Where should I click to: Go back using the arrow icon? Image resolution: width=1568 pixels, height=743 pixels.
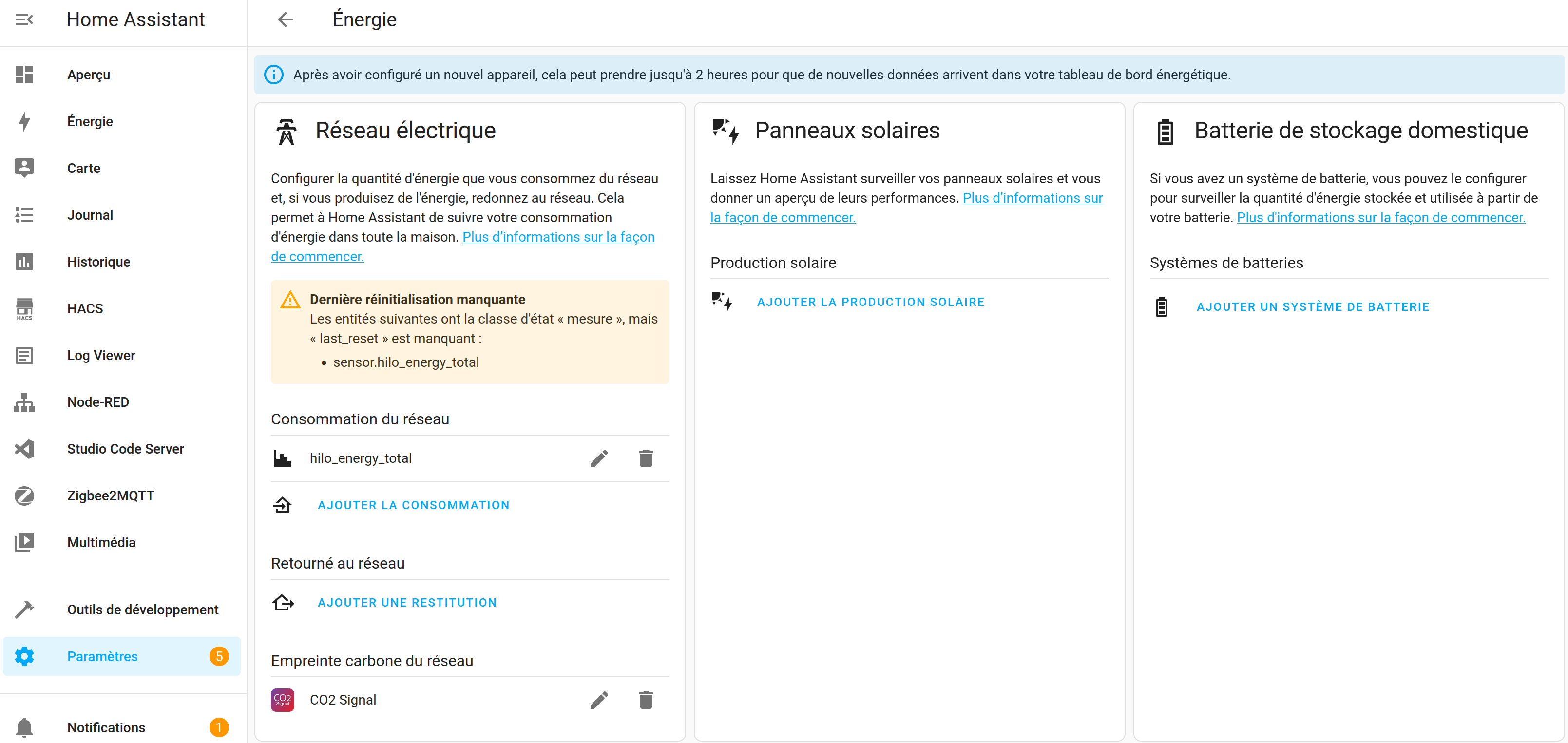[286, 19]
